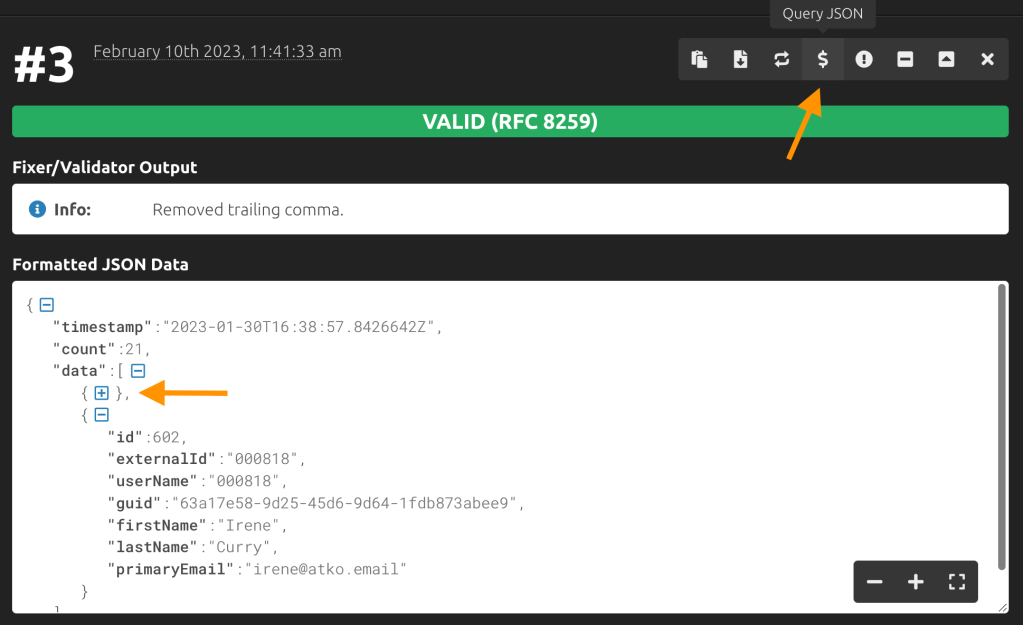Image resolution: width=1023 pixels, height=625 pixels.
Task: Close result #3 with the X icon
Action: (x=988, y=60)
